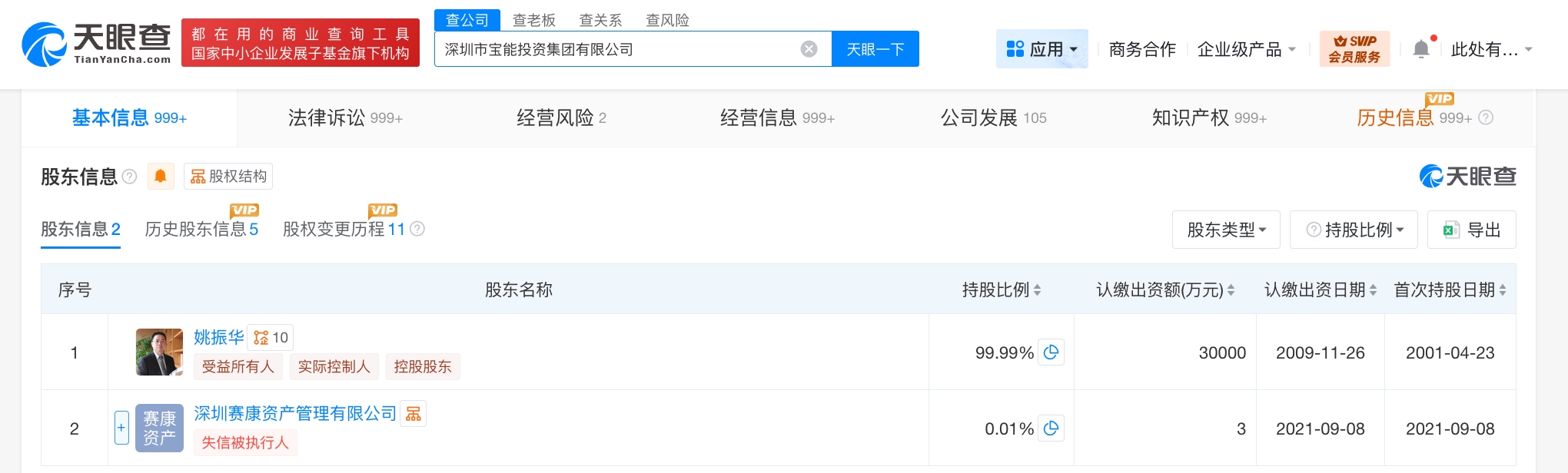The image size is (1568, 473).
Task: Click the 天眼一下 search button
Action: coord(875,49)
